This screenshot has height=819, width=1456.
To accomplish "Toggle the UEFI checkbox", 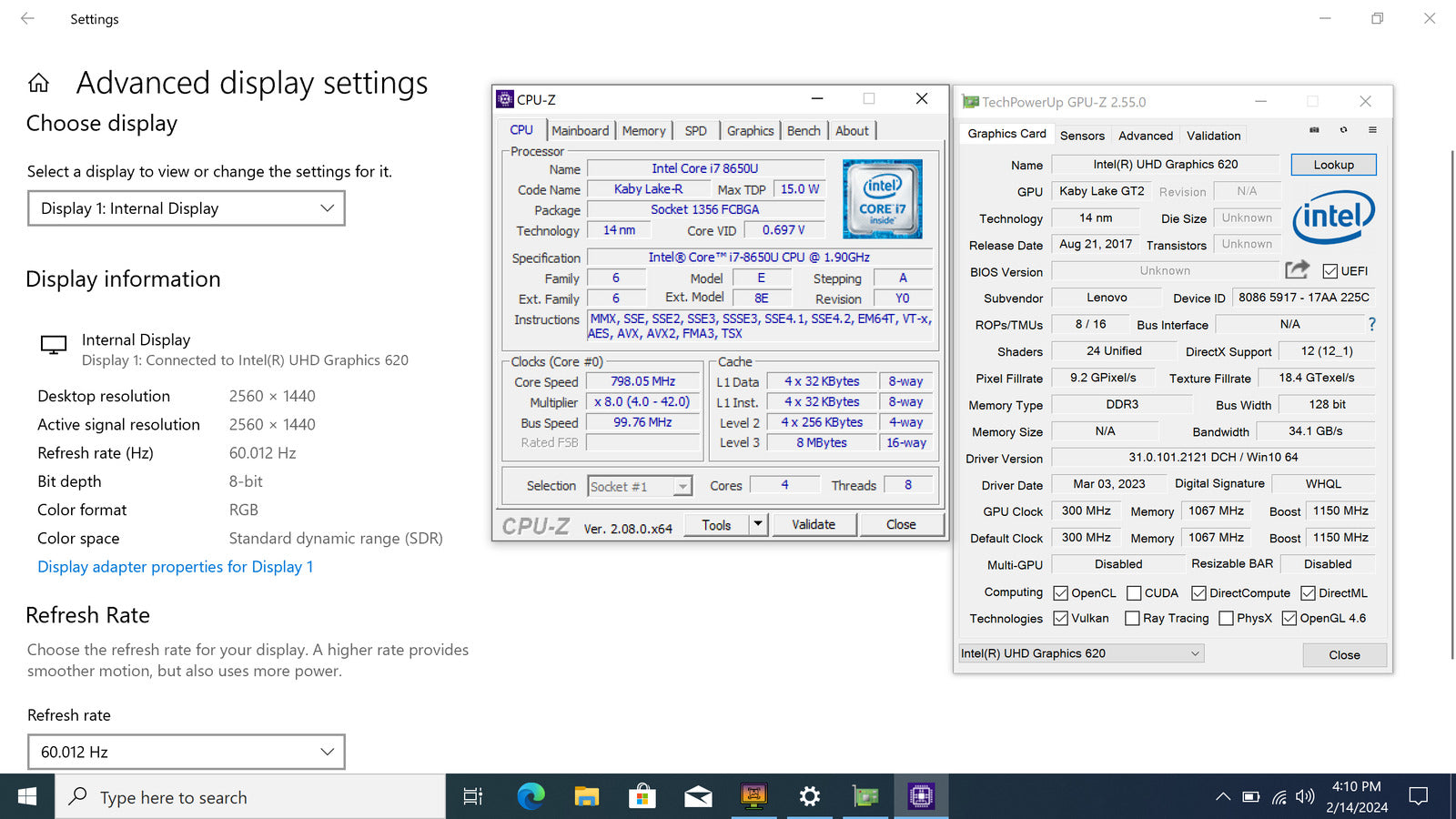I will (1330, 271).
